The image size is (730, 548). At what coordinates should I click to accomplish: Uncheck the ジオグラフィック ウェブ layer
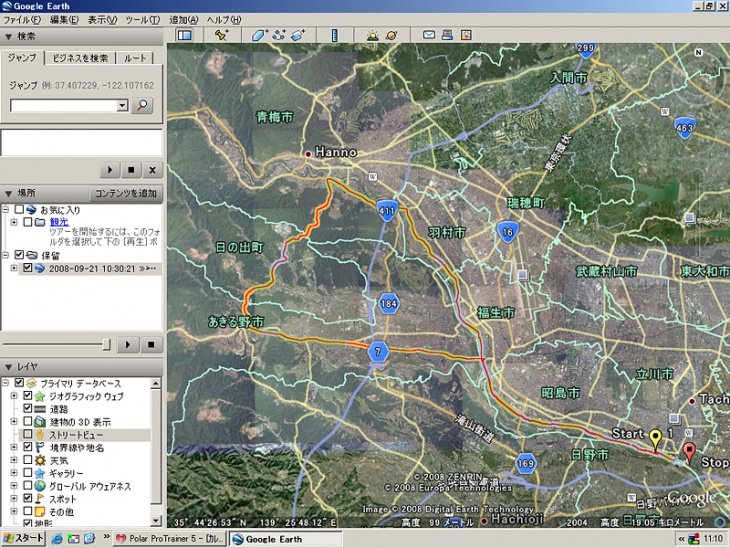click(27, 396)
